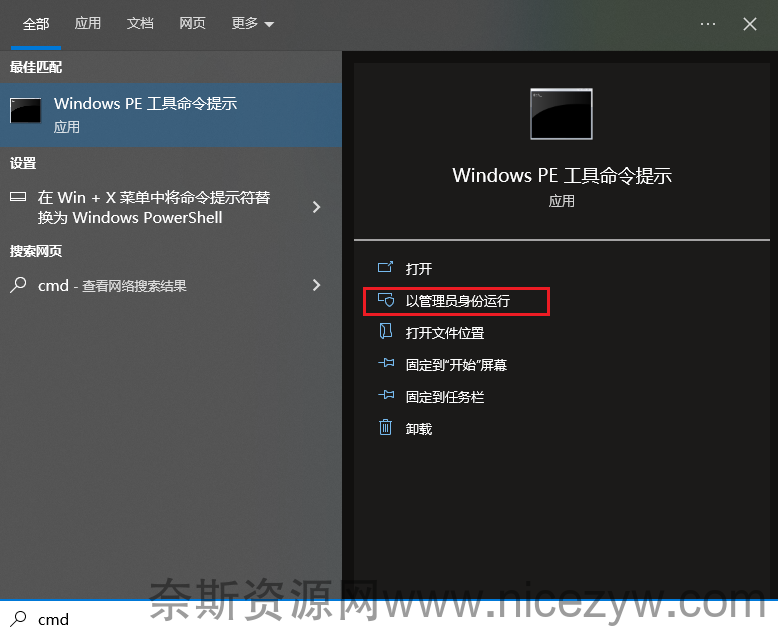This screenshot has width=778, height=637.
Task: Open the 更多 dropdown filter
Action: point(253,23)
